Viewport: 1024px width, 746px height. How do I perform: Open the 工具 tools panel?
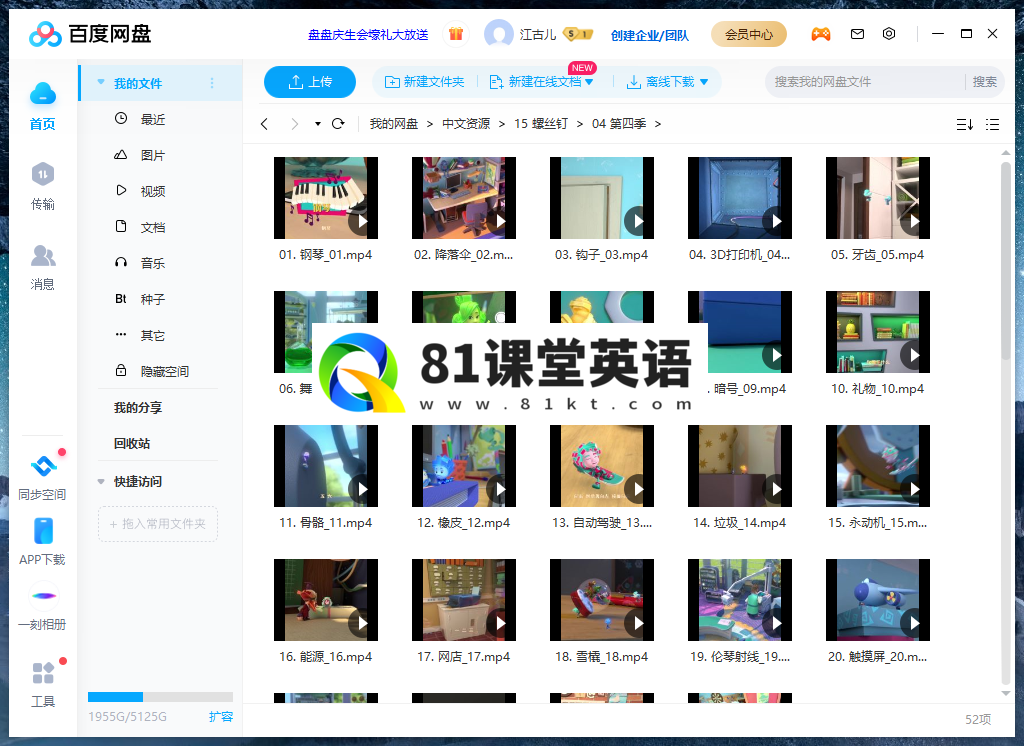click(42, 684)
